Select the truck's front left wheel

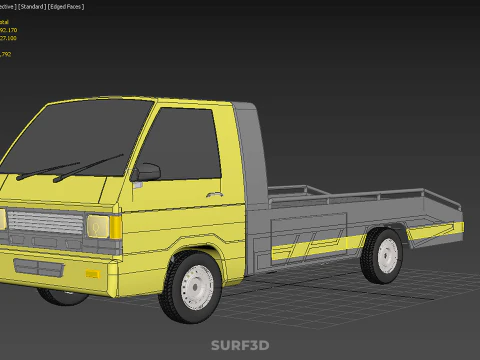(191, 286)
